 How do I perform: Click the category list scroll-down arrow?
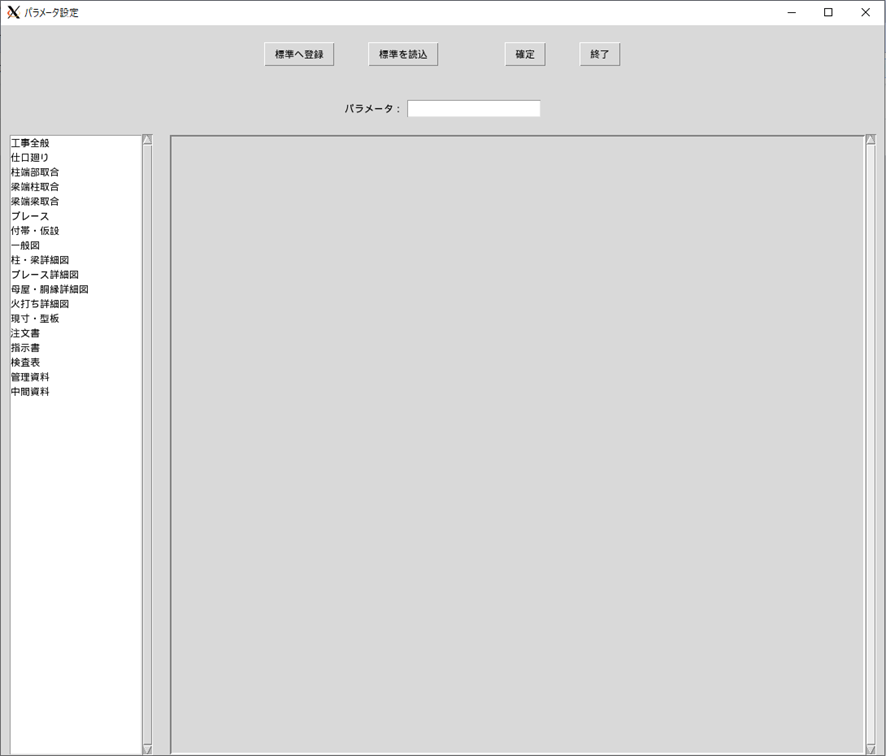click(147, 750)
